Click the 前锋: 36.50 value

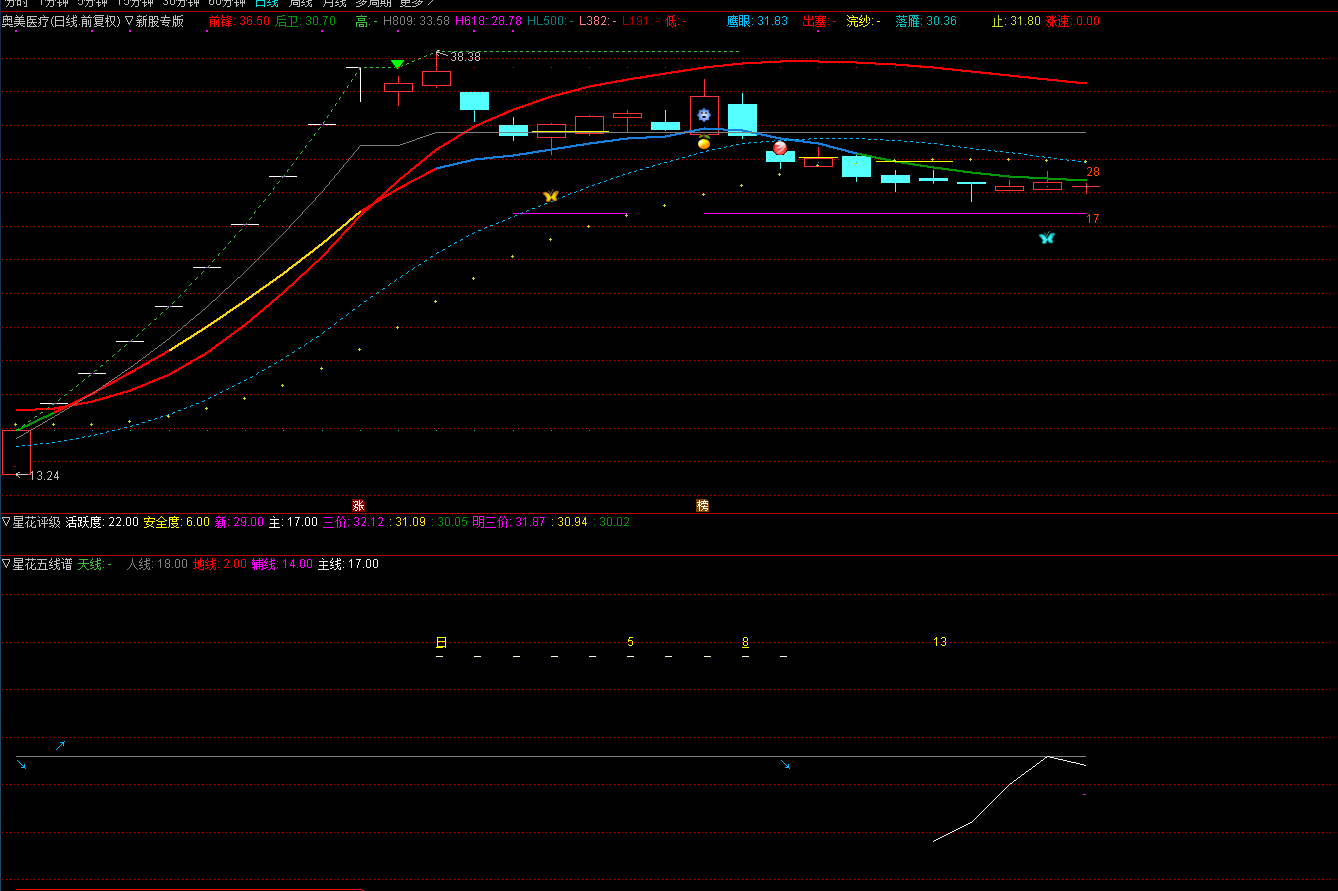pyautogui.click(x=239, y=21)
